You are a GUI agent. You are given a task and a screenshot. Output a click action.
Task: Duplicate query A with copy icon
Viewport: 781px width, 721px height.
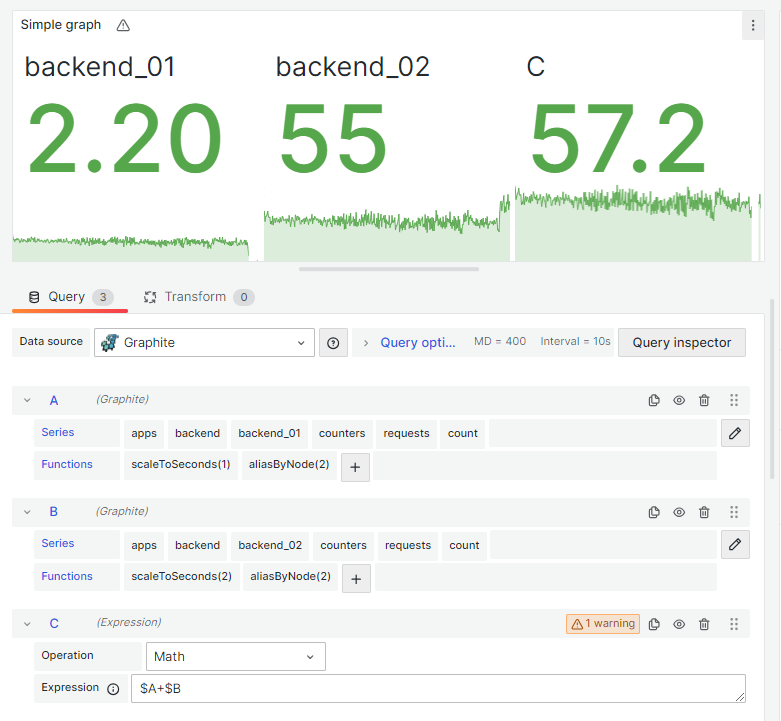[654, 400]
